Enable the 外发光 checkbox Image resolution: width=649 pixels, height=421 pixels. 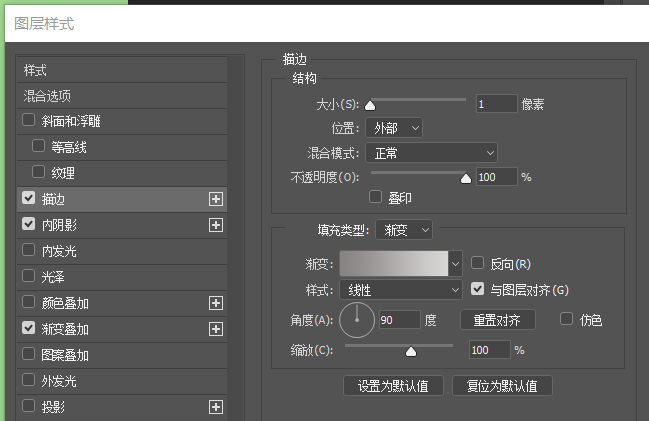click(29, 380)
